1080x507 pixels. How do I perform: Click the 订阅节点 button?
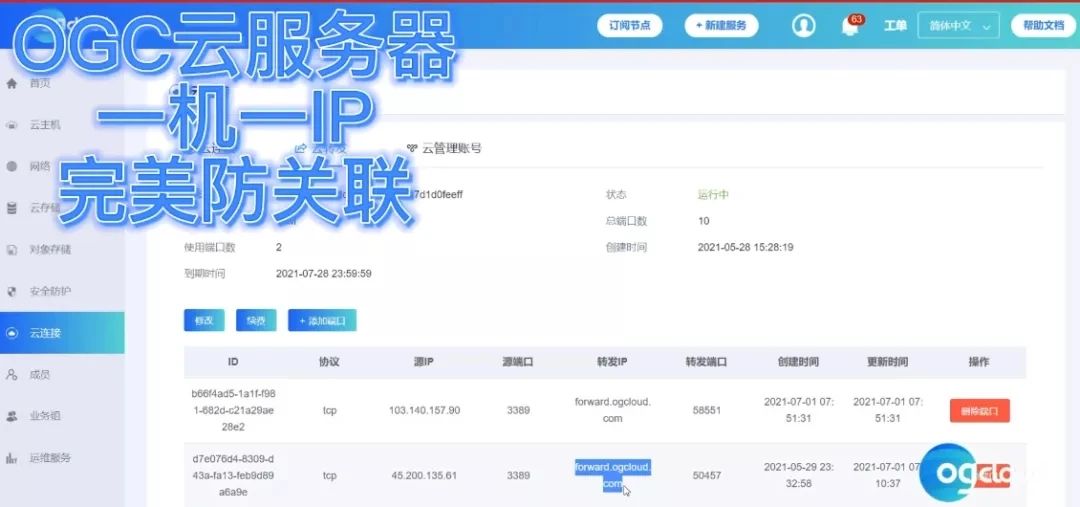[630, 25]
